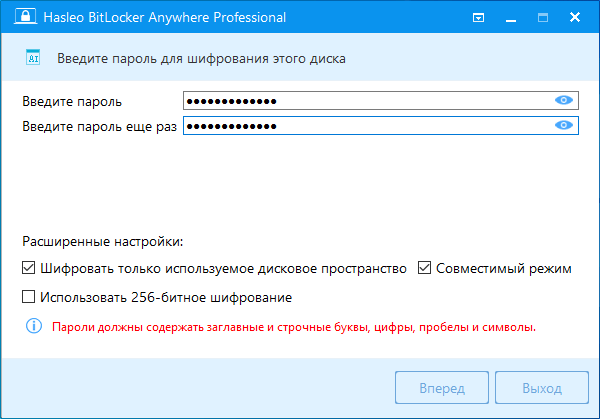Screen dimensions: 600x419
Task: Click the red password requirements warning text
Action: coord(294,327)
